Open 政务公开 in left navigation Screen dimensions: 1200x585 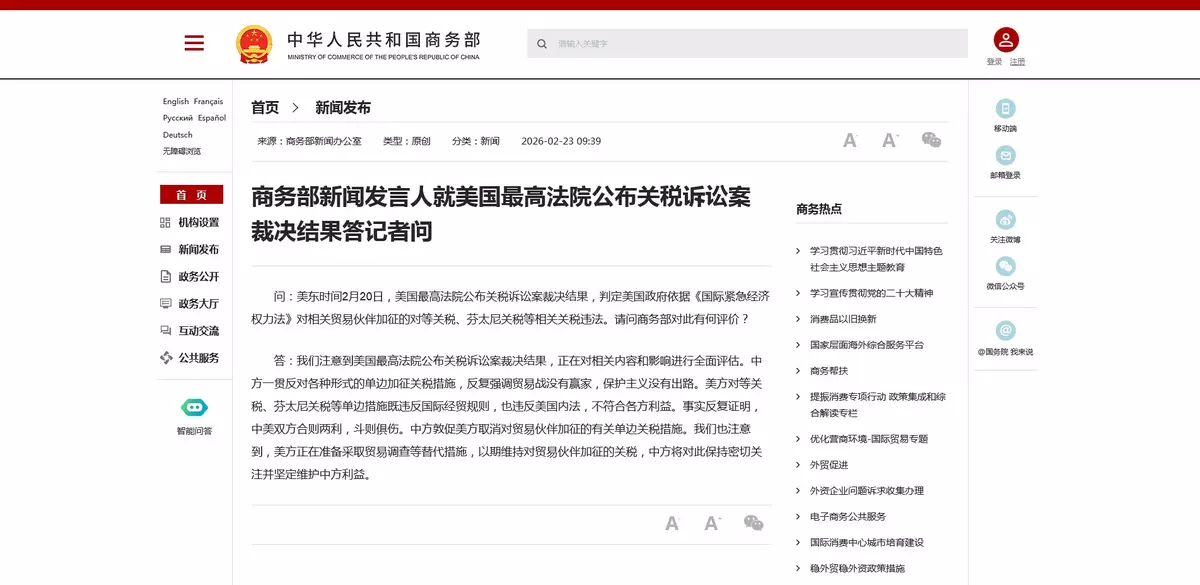198,276
